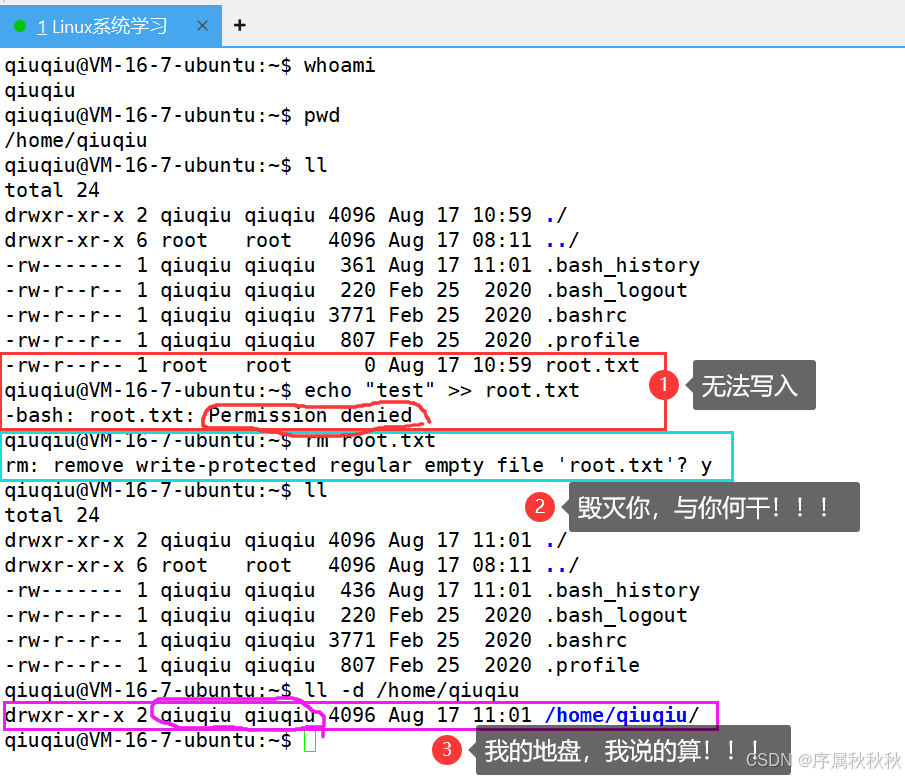Click '.bashrc' in the second listing
905x776 pixels.
[586, 640]
